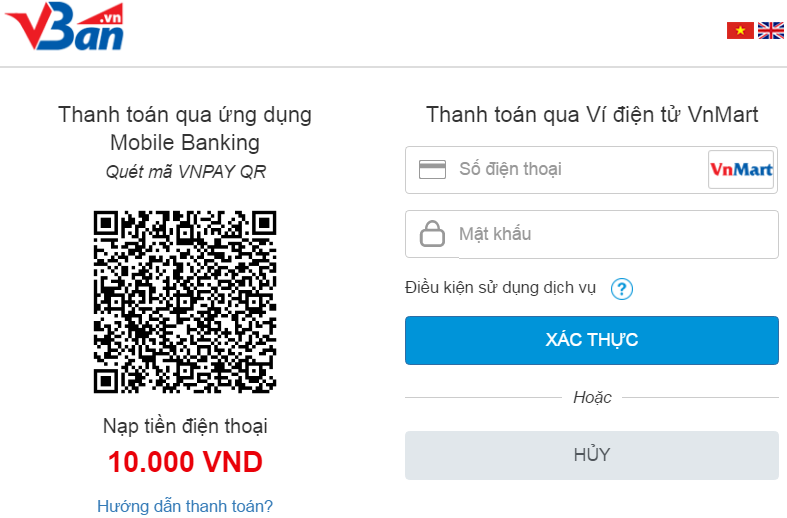Click the VNPAY QR code image

(x=185, y=302)
